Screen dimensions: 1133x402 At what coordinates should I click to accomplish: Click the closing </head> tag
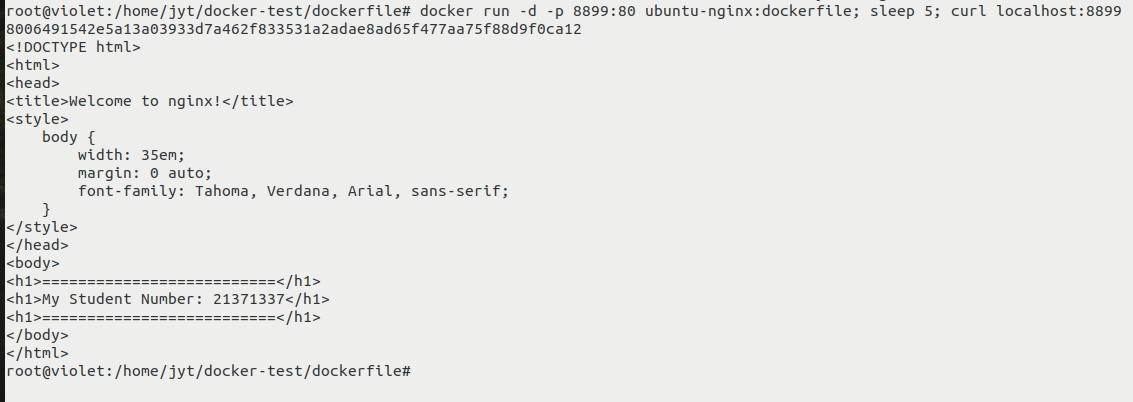[x=37, y=245]
